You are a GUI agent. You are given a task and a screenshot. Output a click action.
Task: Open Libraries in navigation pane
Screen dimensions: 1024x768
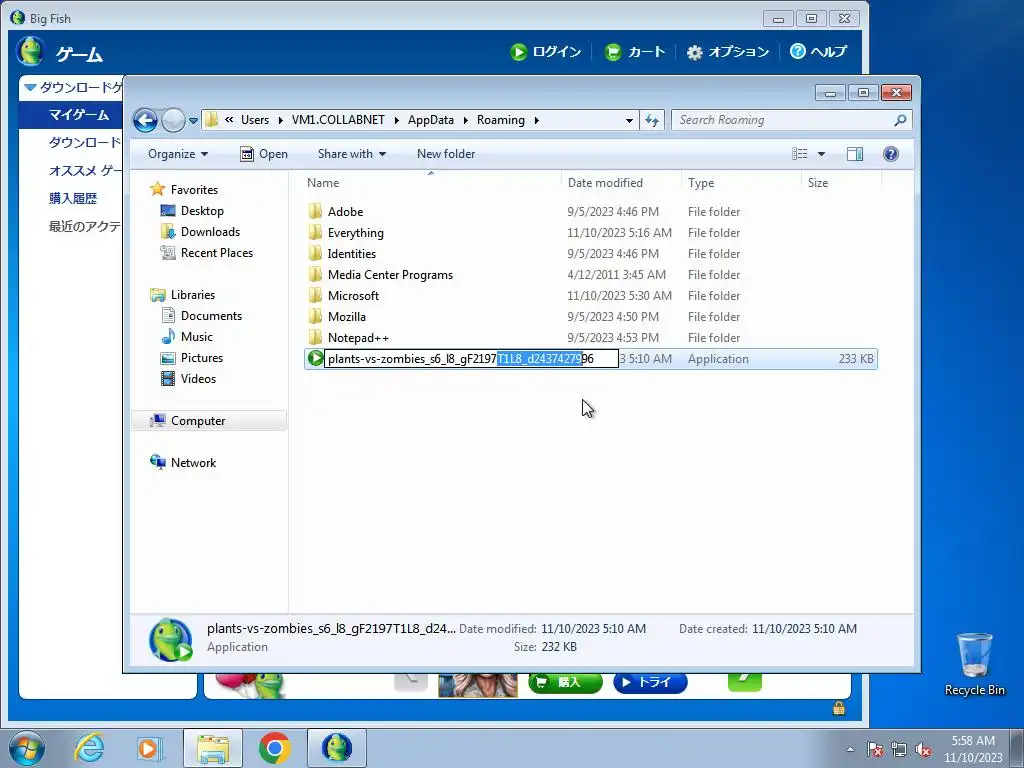(x=193, y=295)
